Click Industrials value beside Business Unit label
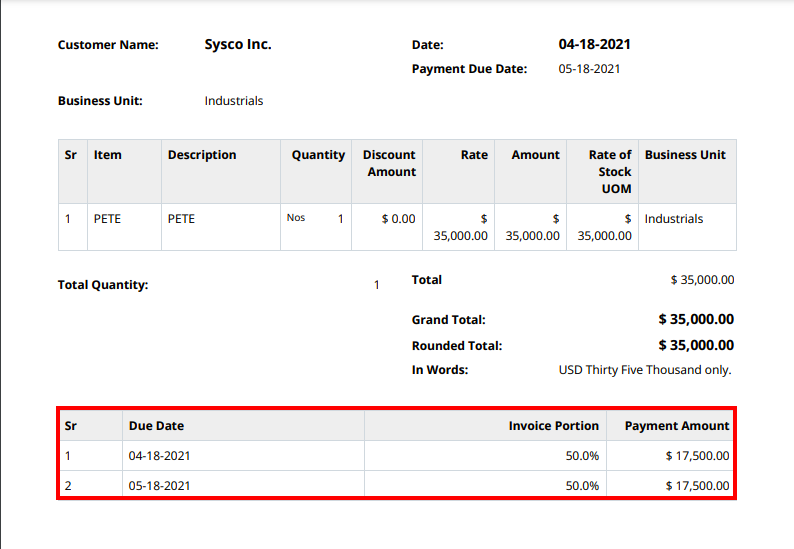This screenshot has height=549, width=794. 234,101
